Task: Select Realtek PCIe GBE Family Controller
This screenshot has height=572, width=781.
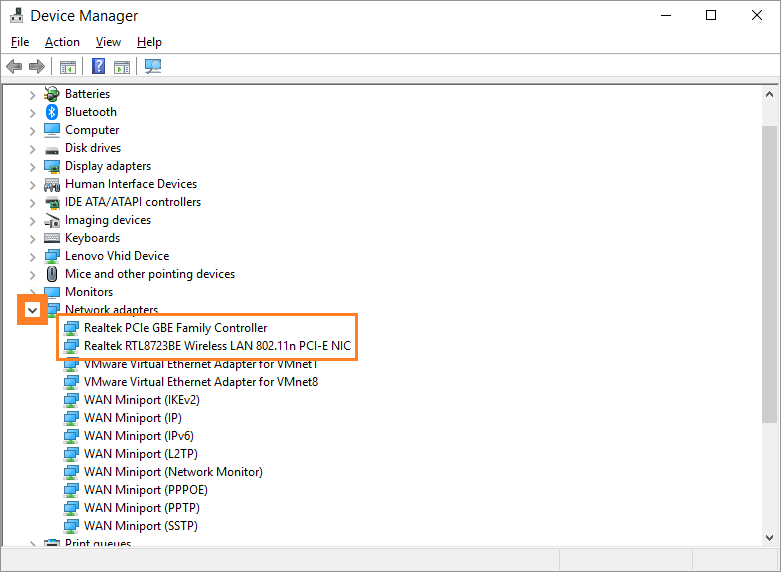Action: click(176, 328)
